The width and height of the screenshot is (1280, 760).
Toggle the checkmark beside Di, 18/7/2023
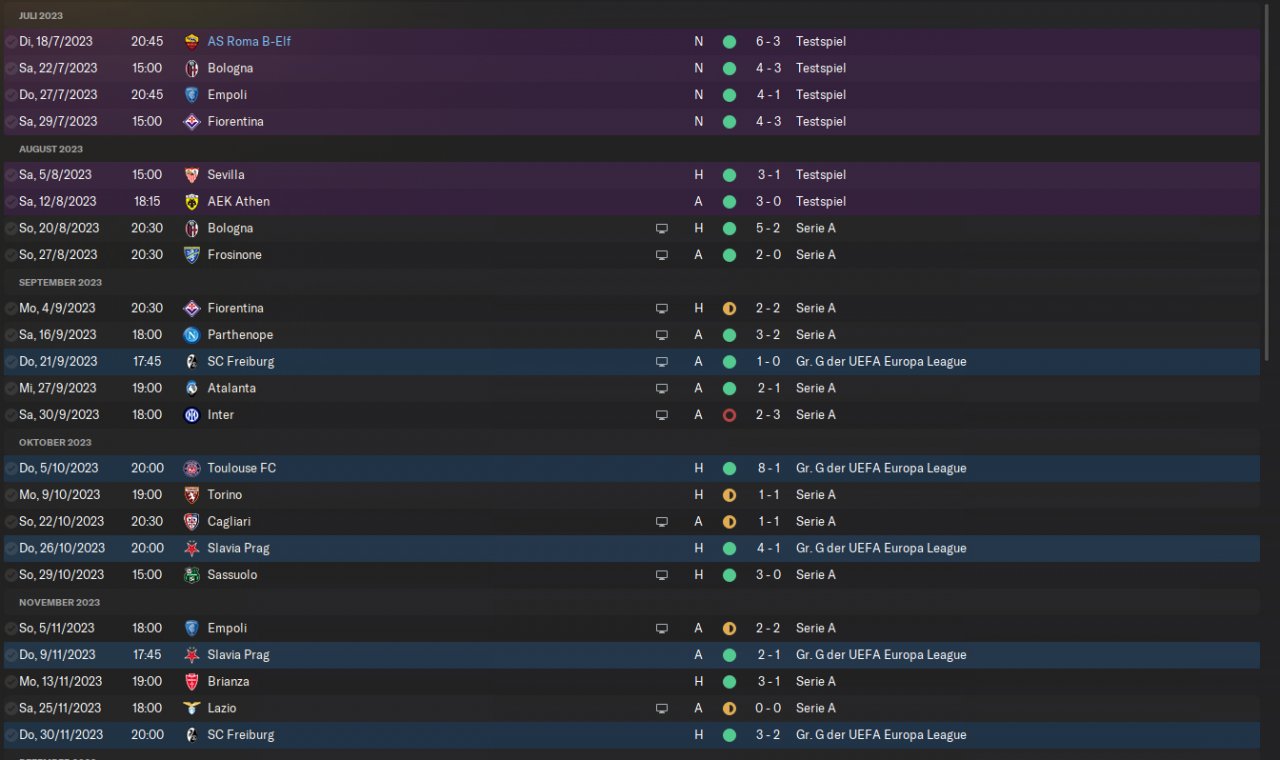coord(11,42)
